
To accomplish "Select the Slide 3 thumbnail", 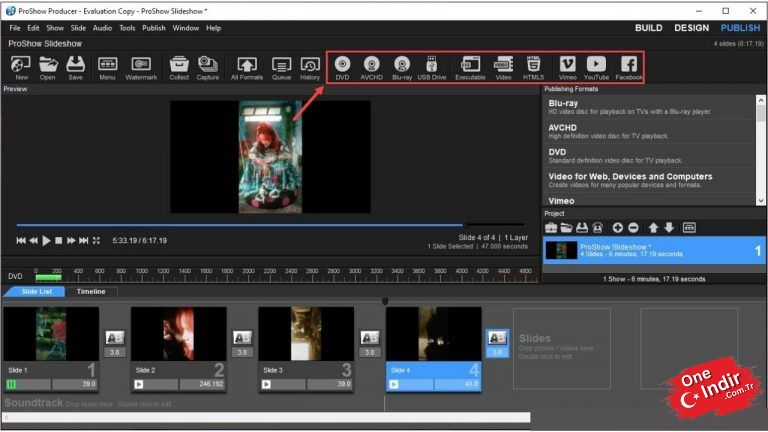I will [306, 334].
